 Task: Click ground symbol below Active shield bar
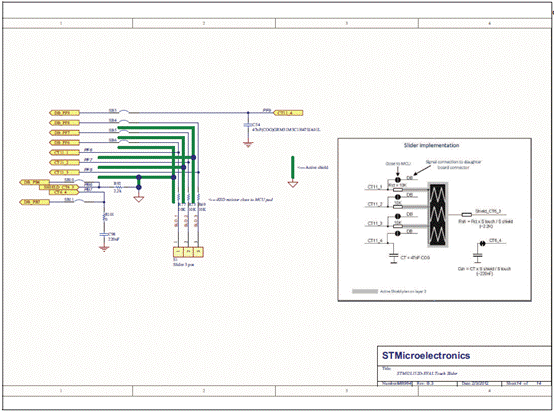coord(293,184)
